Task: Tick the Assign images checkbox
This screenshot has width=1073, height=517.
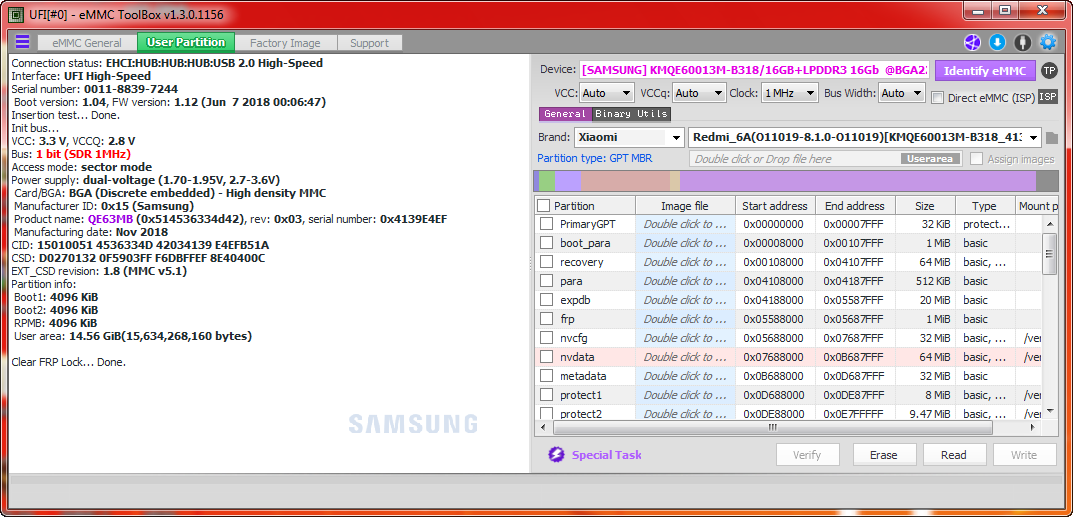Action: point(977,159)
